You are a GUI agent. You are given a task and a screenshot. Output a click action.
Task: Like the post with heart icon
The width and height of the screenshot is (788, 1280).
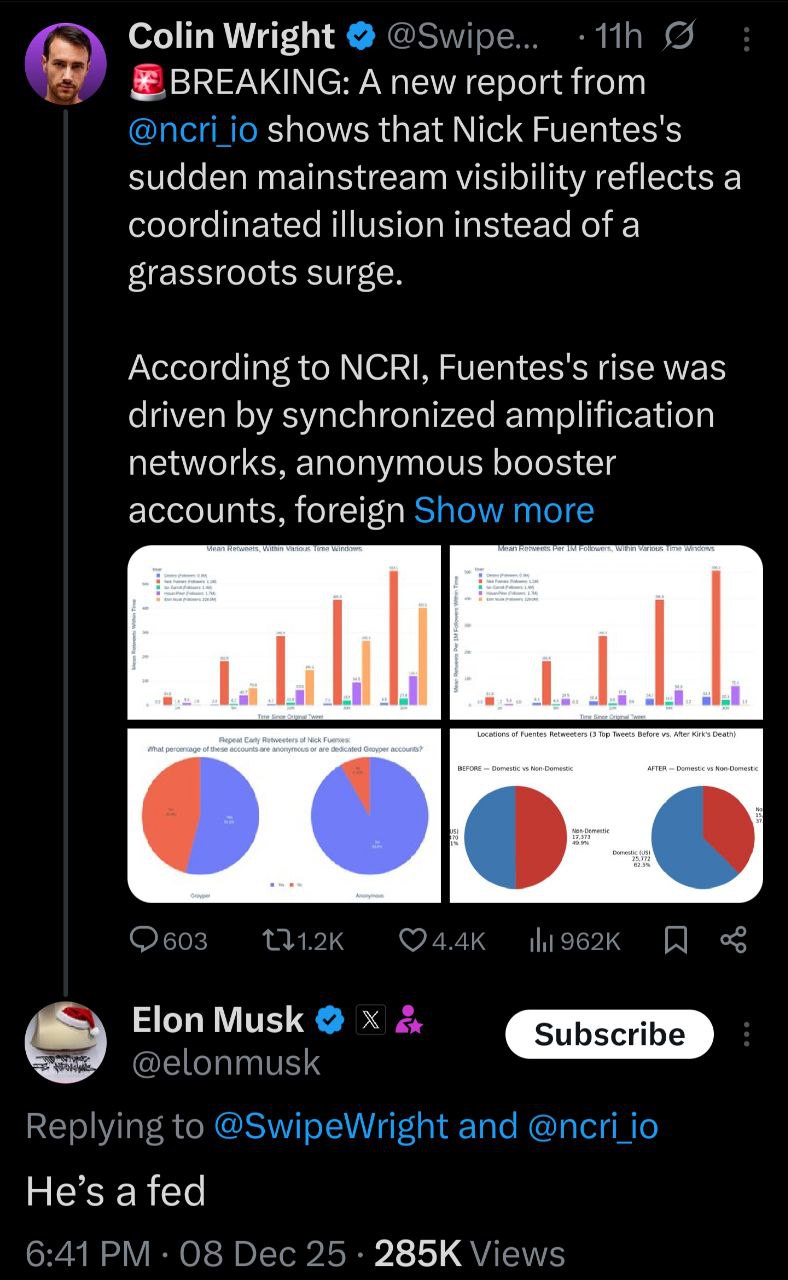(413, 940)
